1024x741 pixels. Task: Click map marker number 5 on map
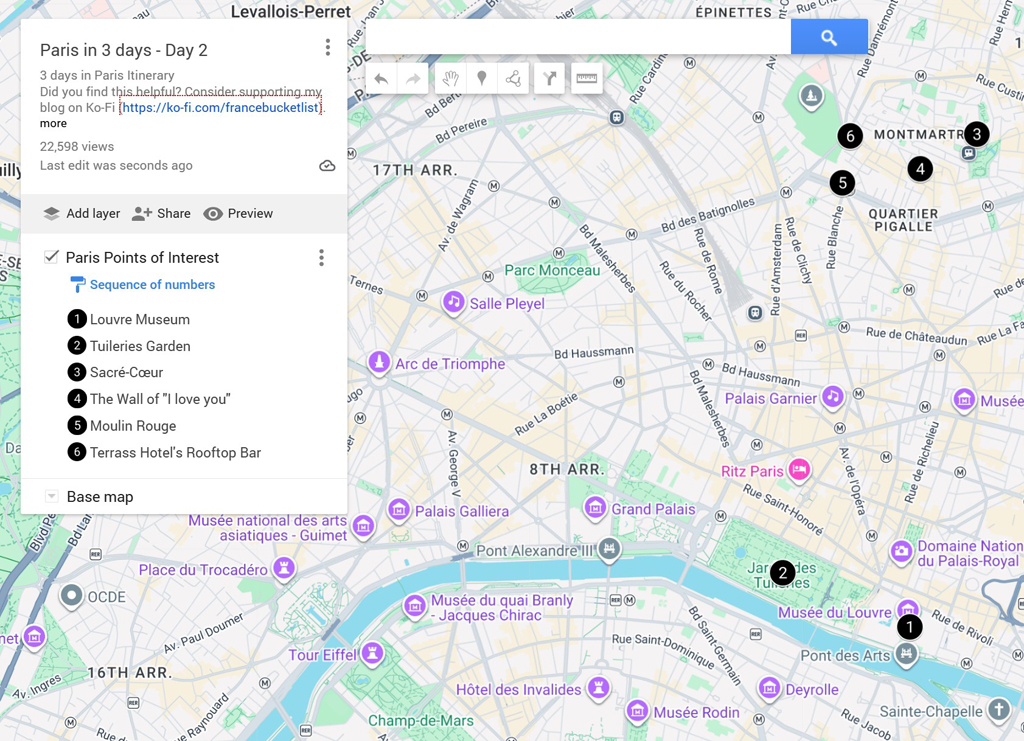click(x=842, y=183)
